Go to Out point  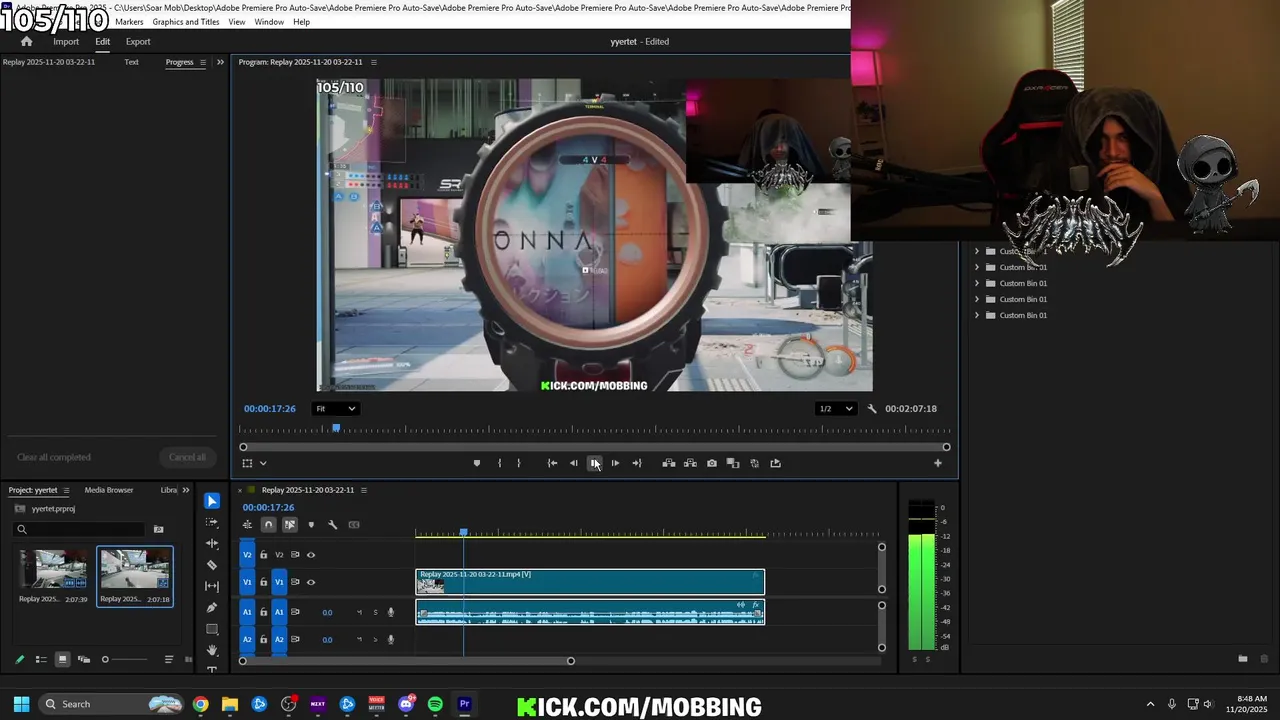636,463
